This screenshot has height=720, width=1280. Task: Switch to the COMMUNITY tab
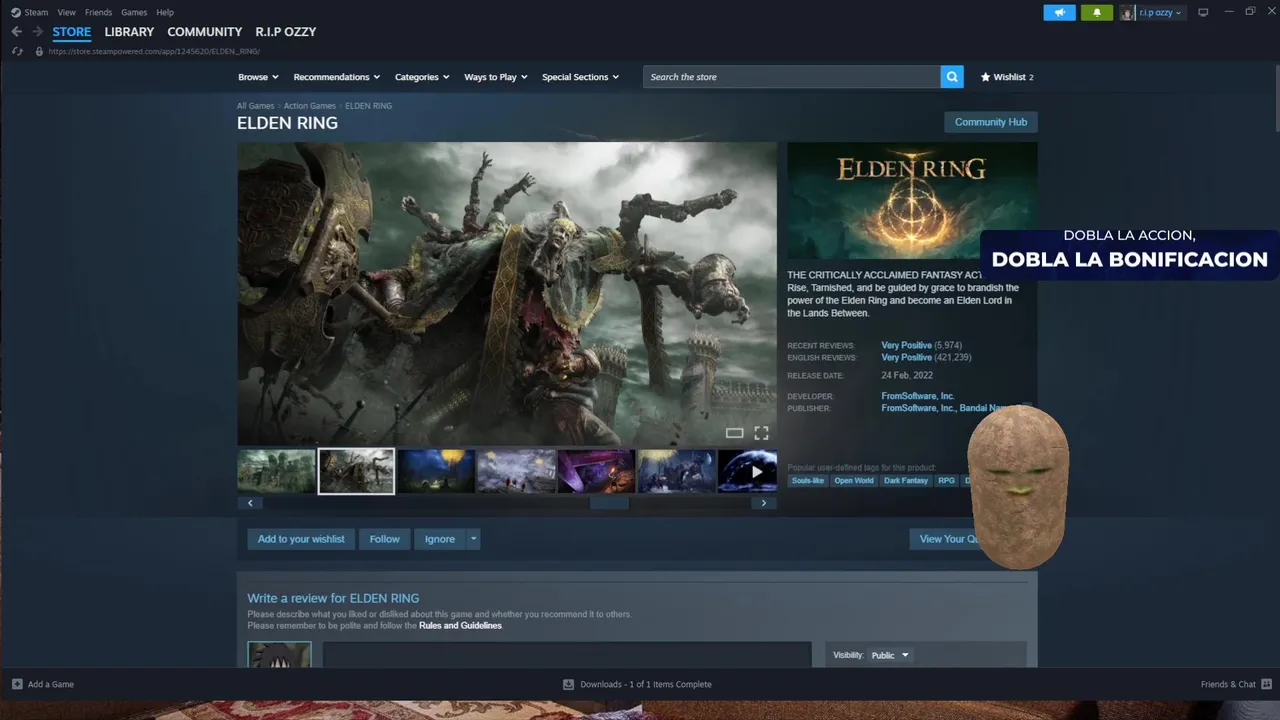click(205, 32)
